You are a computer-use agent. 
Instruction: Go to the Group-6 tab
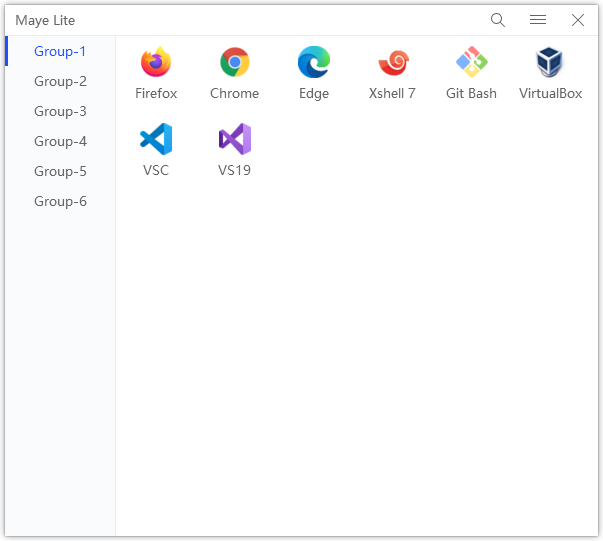pos(60,201)
